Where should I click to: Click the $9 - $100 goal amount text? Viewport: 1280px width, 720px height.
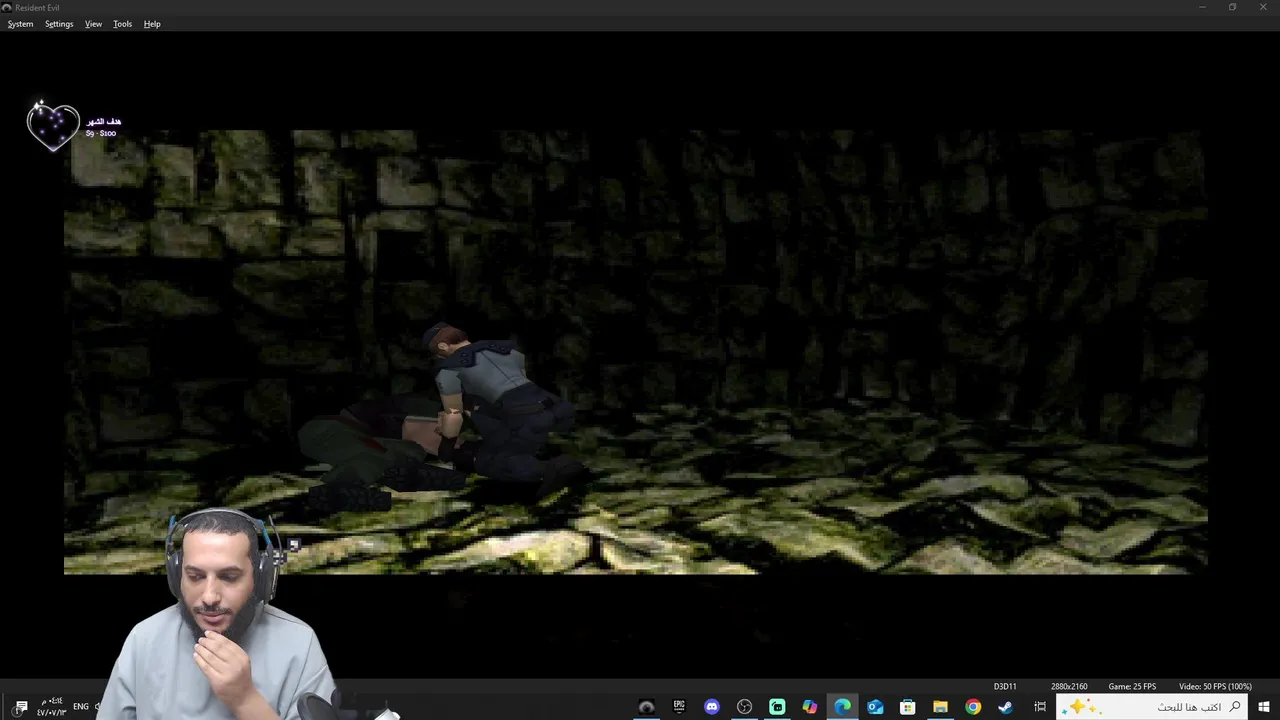coord(101,133)
